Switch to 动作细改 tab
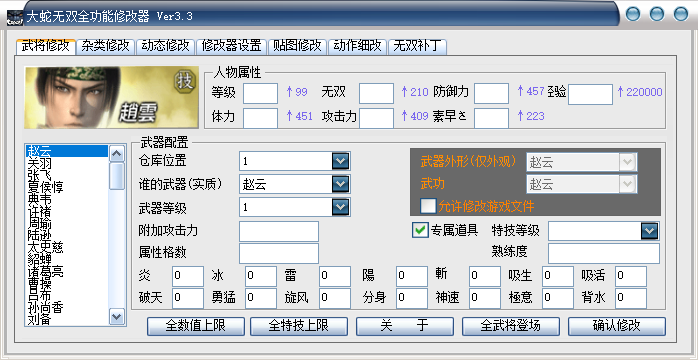 [x=357, y=46]
